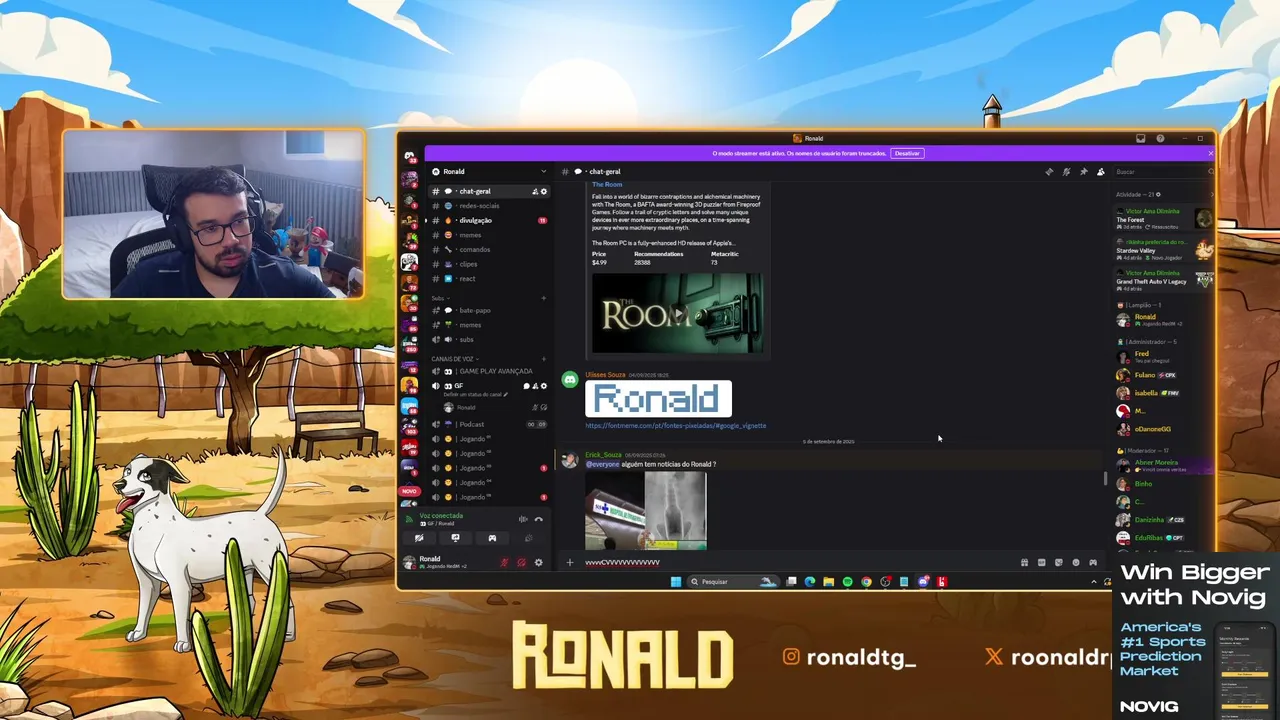1280x720 pixels.
Task: Expand Atividade section arrow
Action: [1210, 194]
